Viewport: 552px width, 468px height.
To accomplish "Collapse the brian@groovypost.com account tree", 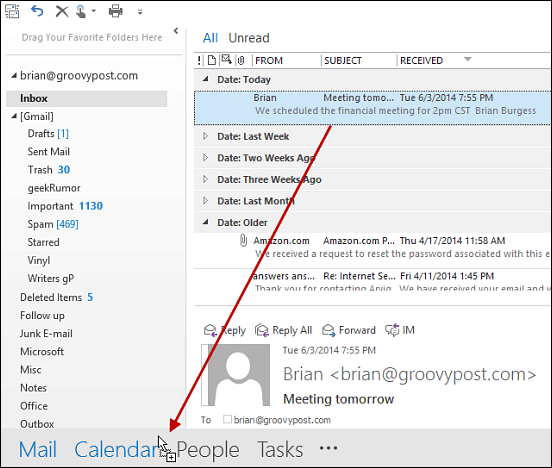I will [14, 75].
